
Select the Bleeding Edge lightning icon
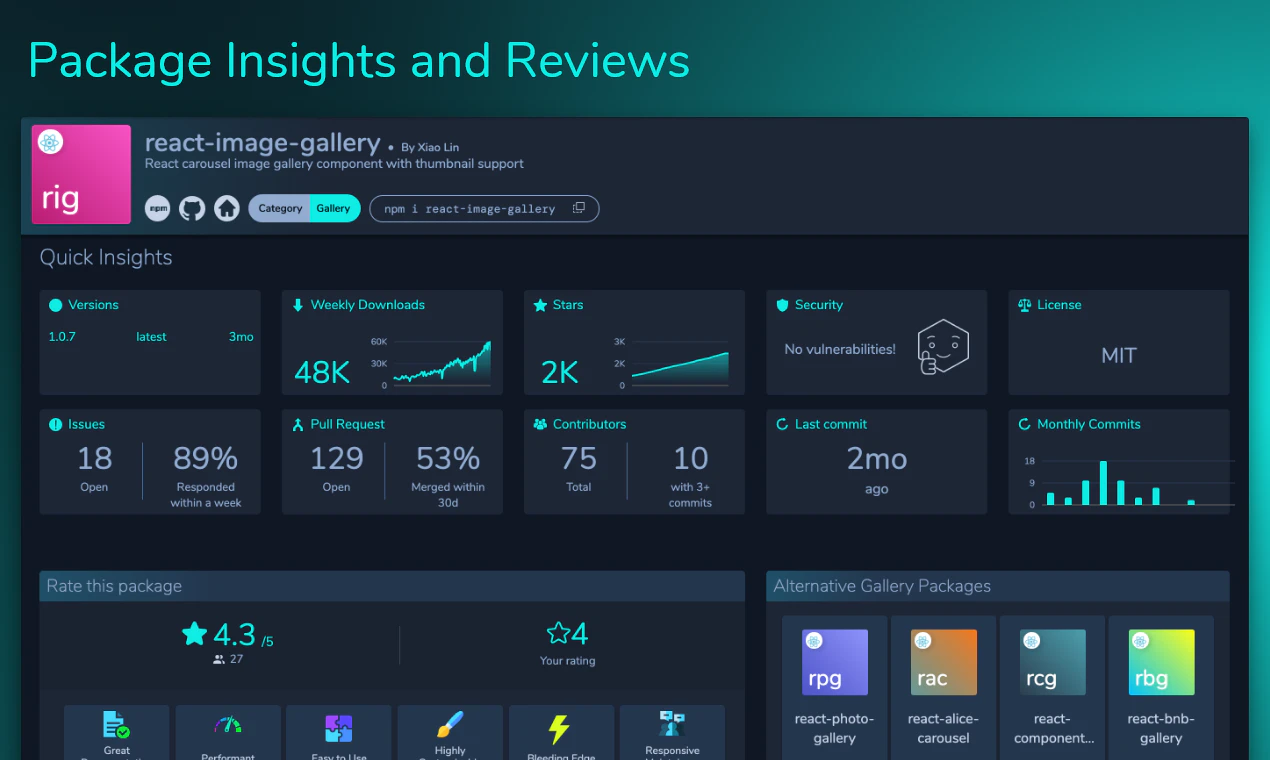pyautogui.click(x=560, y=728)
